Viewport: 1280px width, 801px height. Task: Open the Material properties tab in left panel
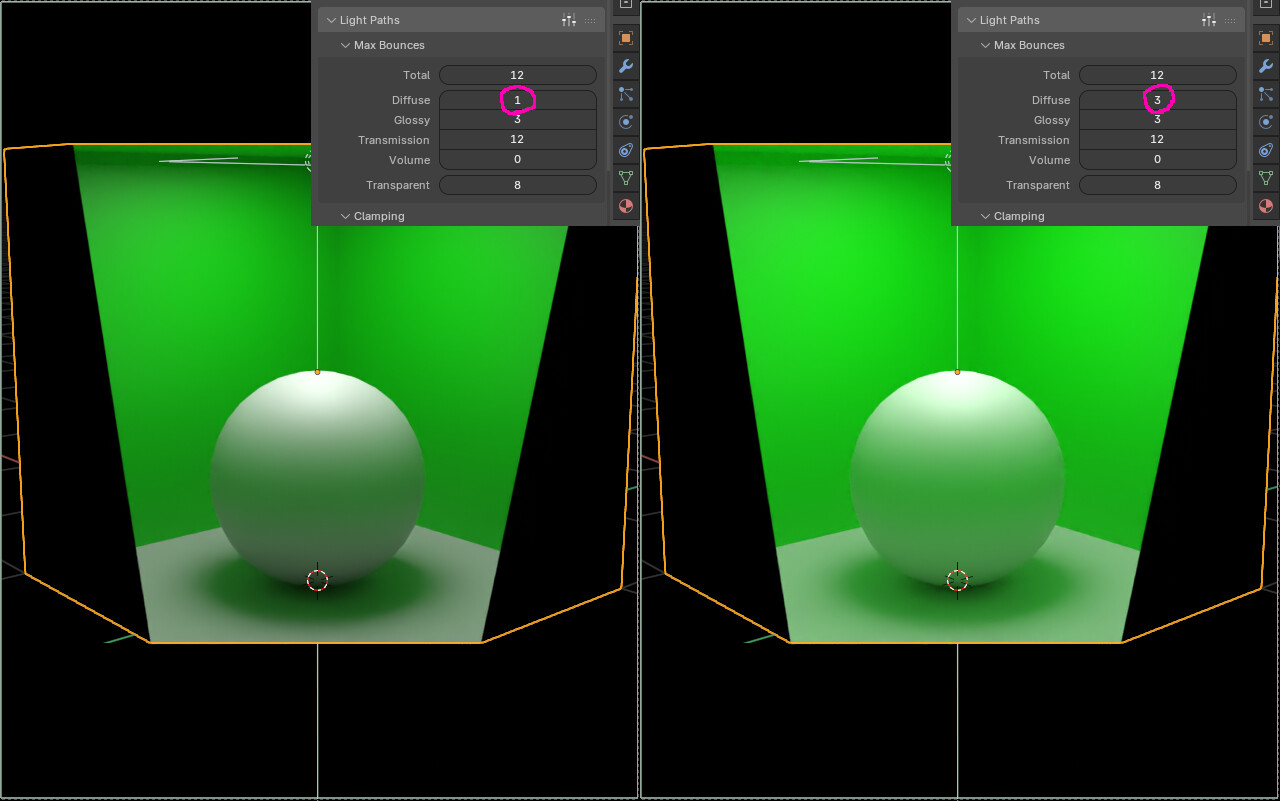point(626,206)
